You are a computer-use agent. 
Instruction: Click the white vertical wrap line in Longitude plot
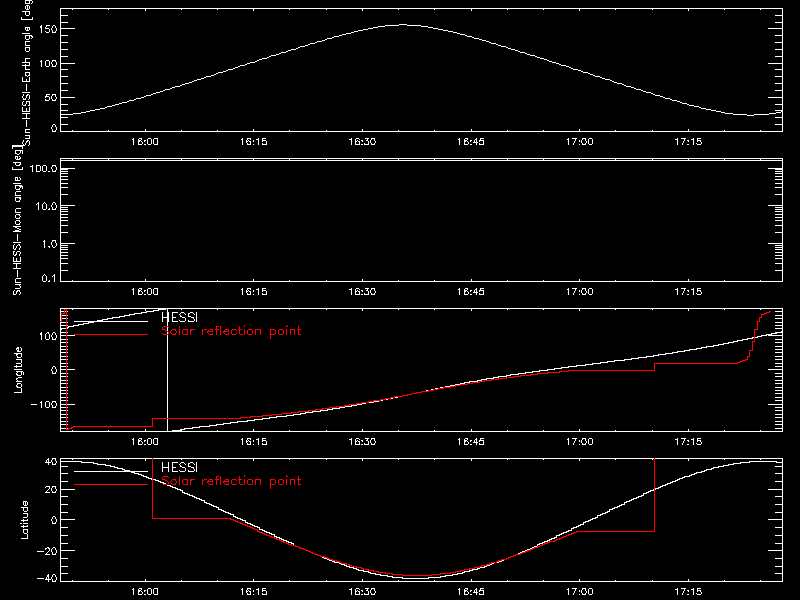[x=167, y=370]
